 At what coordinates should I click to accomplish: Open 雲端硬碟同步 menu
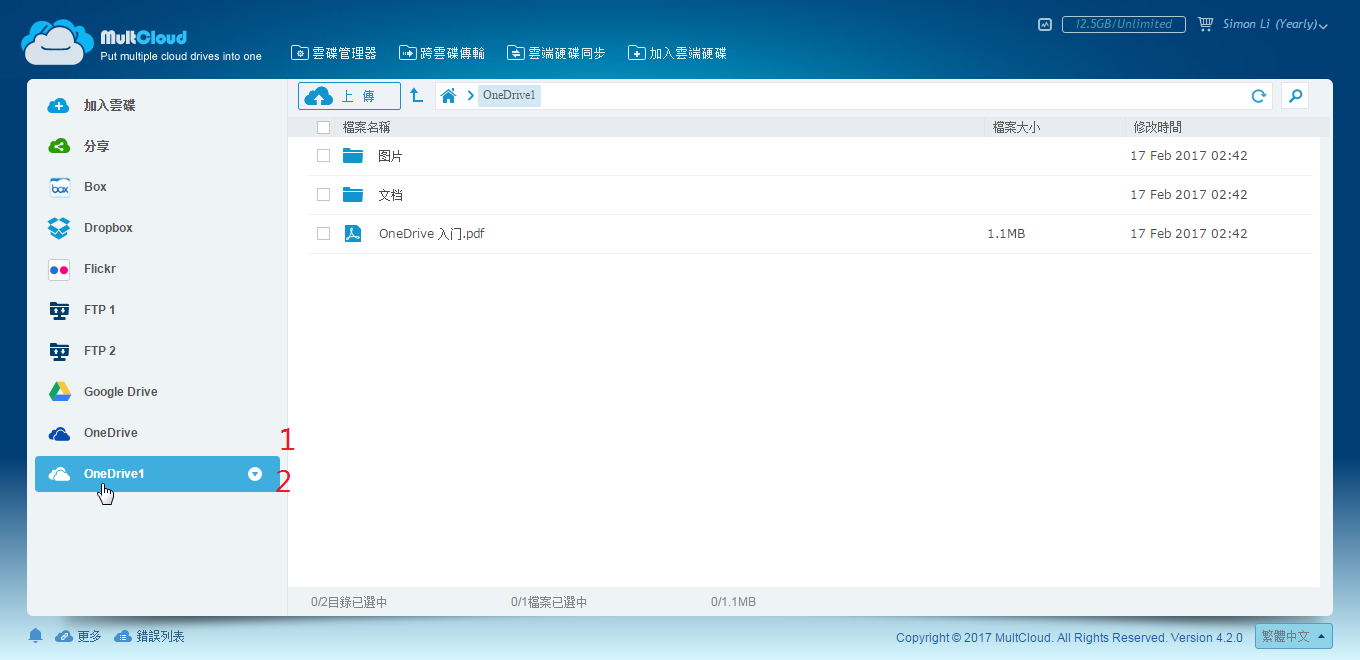click(557, 53)
